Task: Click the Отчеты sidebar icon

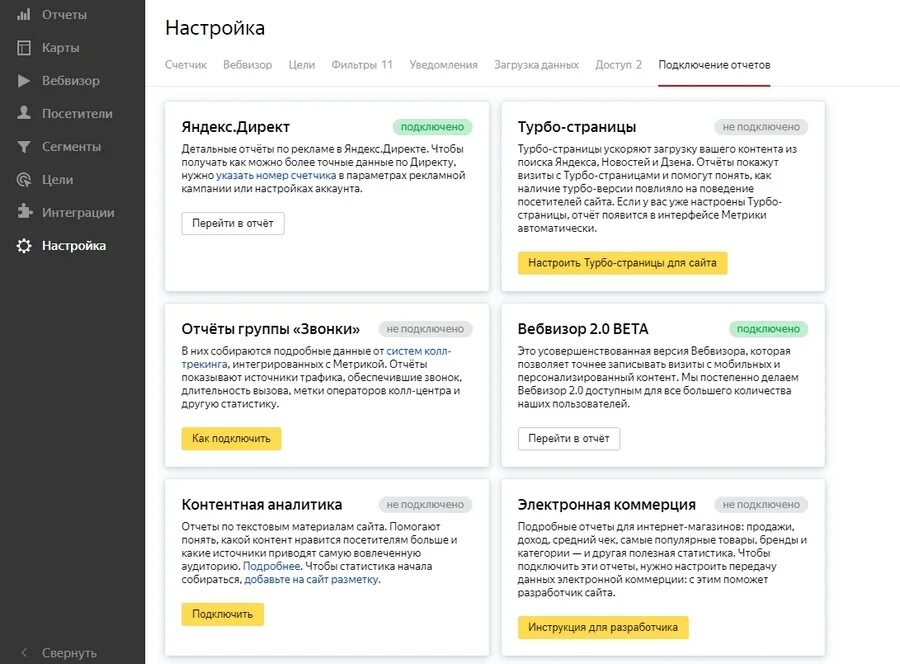Action: click(x=24, y=15)
